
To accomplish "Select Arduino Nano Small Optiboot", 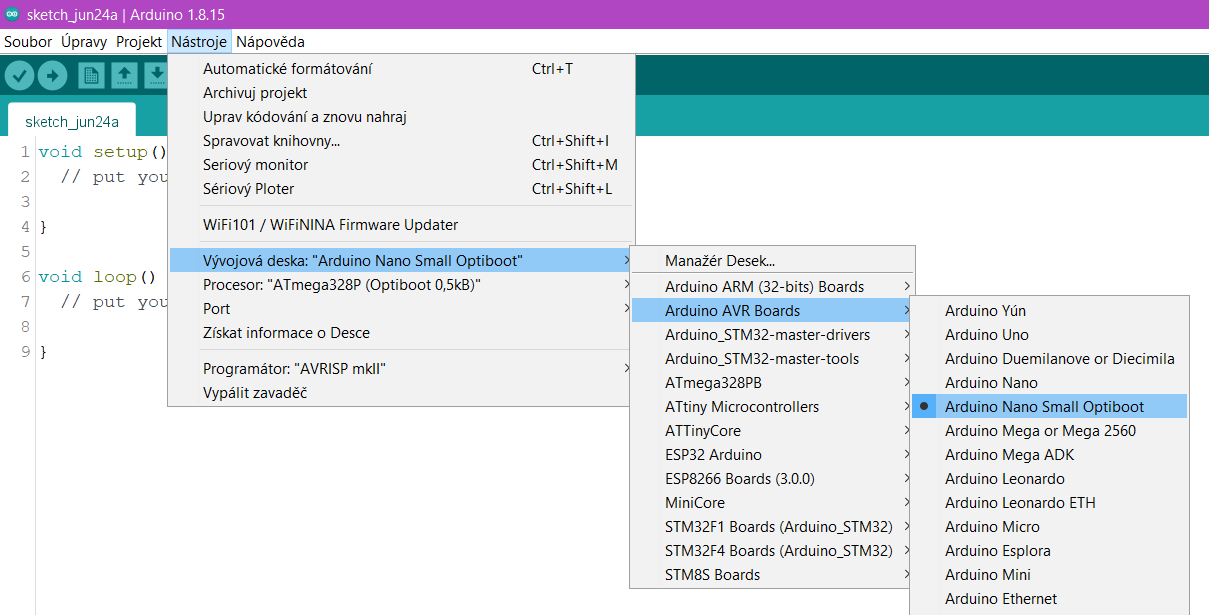I will tap(1049, 407).
